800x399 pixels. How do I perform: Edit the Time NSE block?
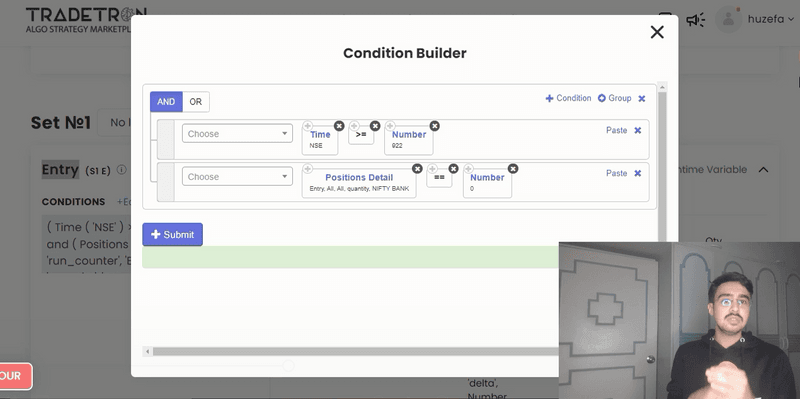coord(320,140)
